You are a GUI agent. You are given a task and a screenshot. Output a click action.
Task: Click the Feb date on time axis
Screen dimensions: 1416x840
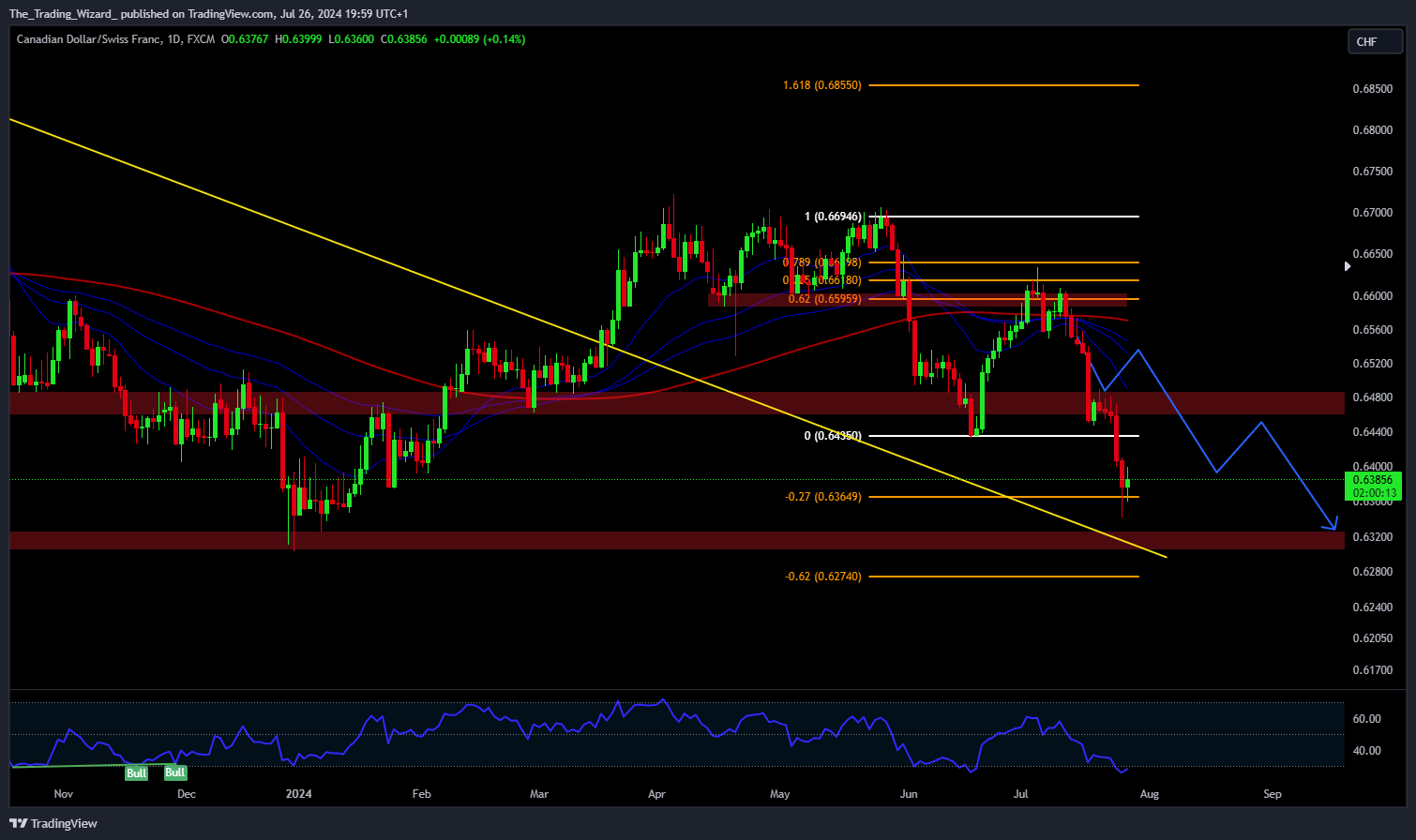422,794
